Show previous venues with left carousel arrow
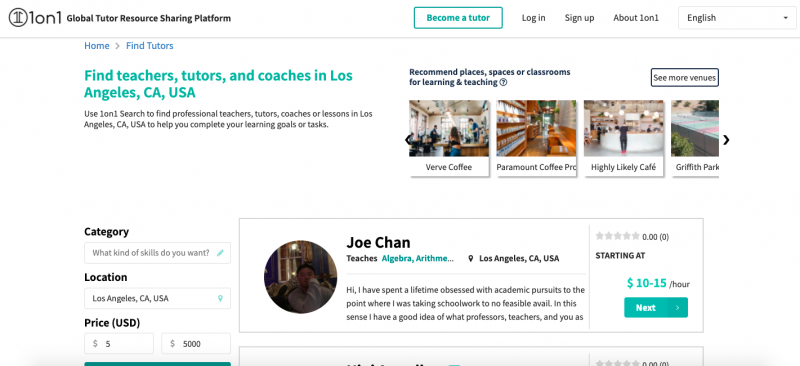800x366 pixels. [408, 139]
